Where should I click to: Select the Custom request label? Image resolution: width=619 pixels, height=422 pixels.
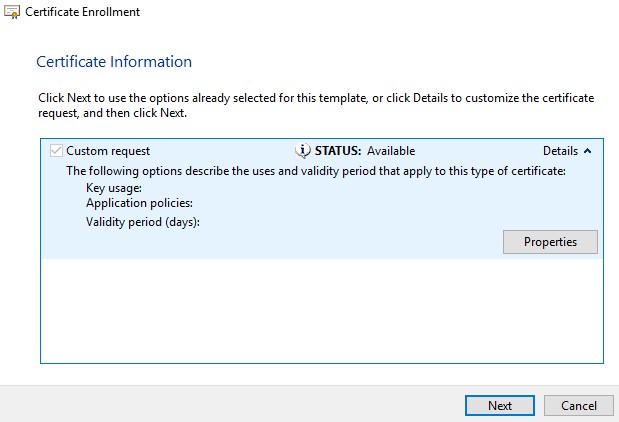[x=108, y=151]
